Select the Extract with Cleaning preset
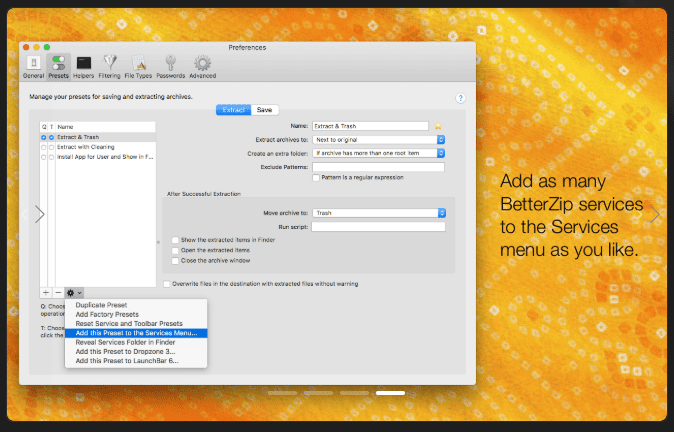Image resolution: width=674 pixels, height=432 pixels. 98,147
